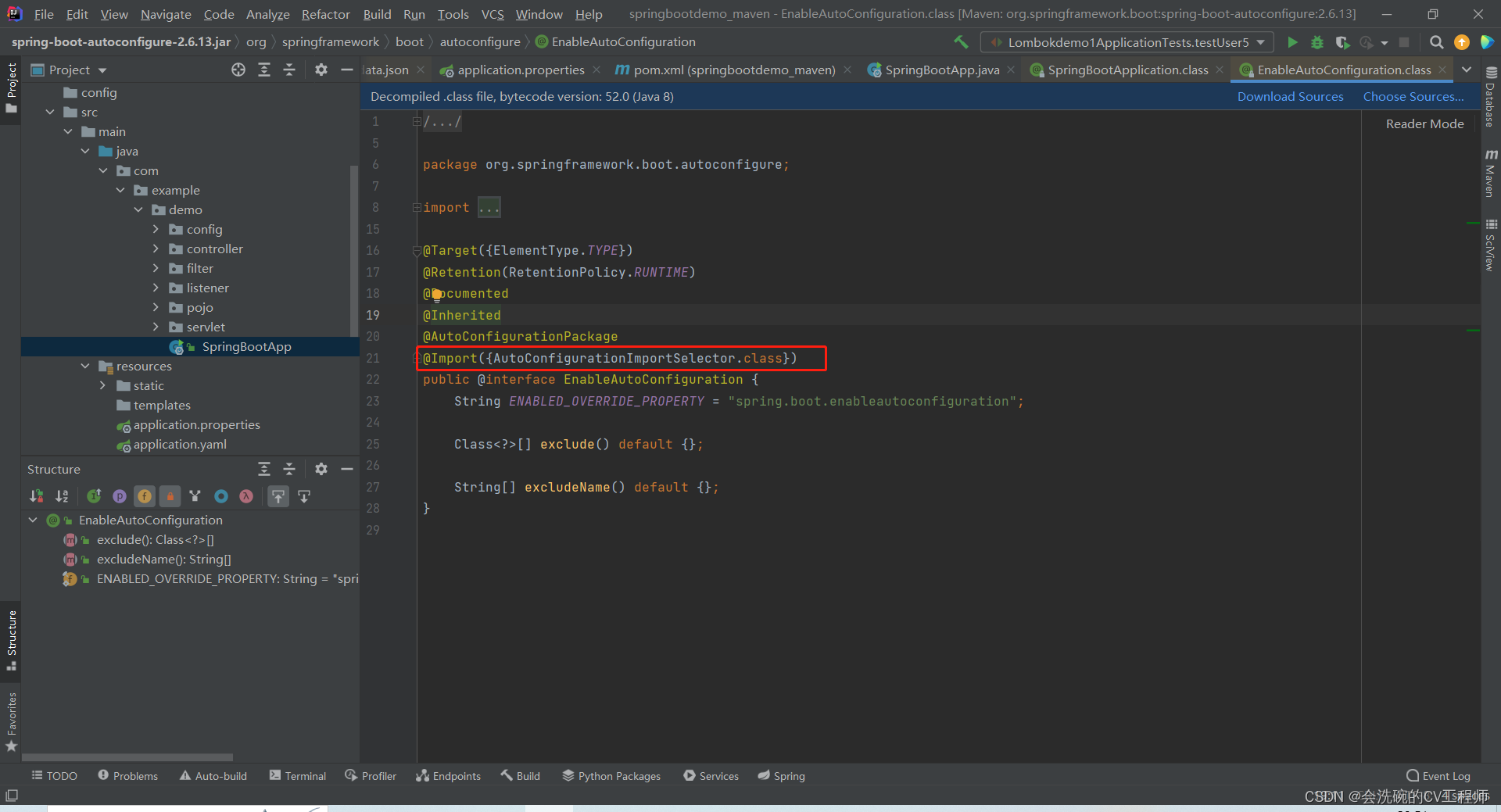Click the Download Sources link

(x=1290, y=96)
